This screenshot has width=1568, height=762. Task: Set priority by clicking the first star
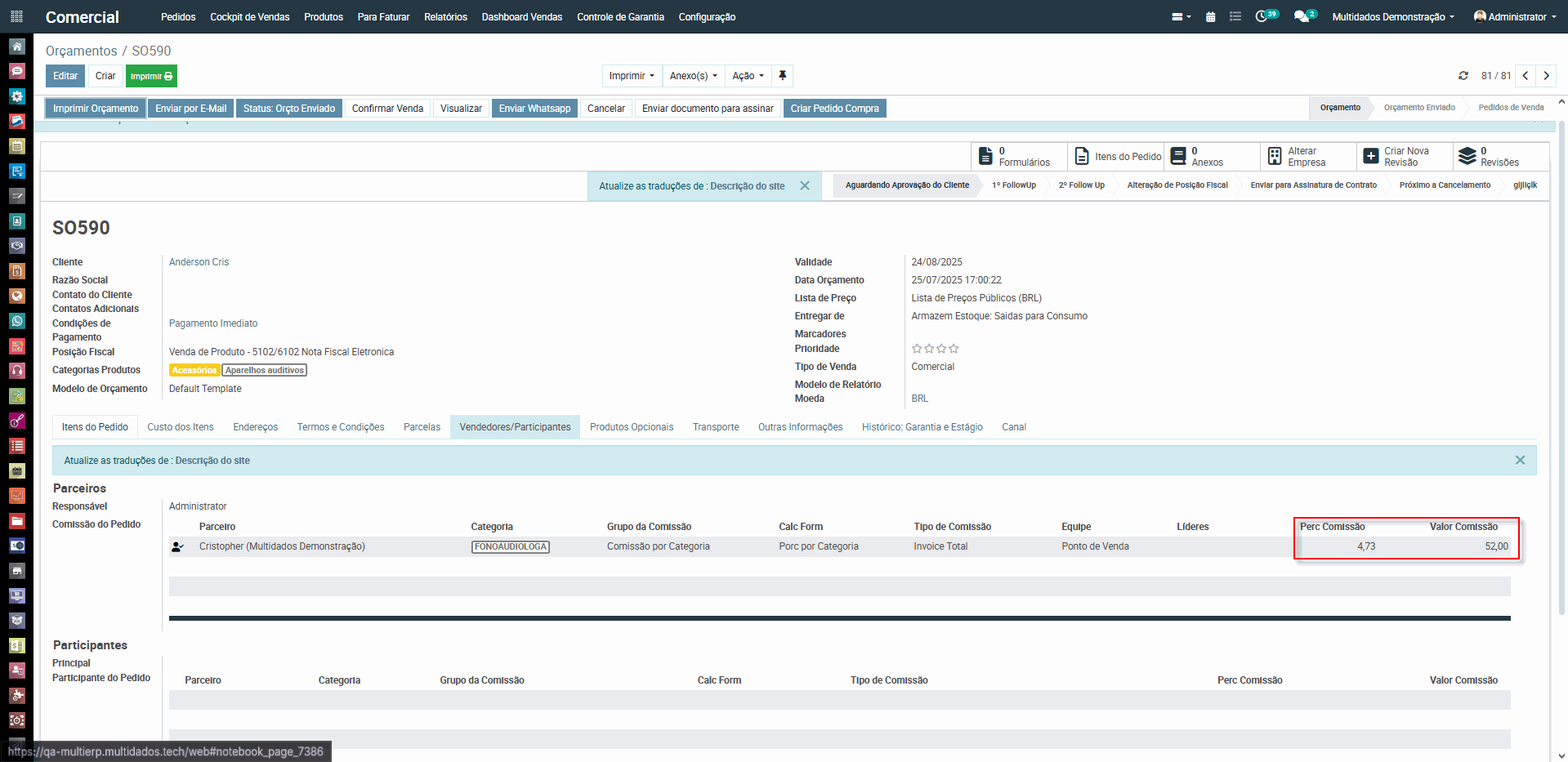click(917, 349)
